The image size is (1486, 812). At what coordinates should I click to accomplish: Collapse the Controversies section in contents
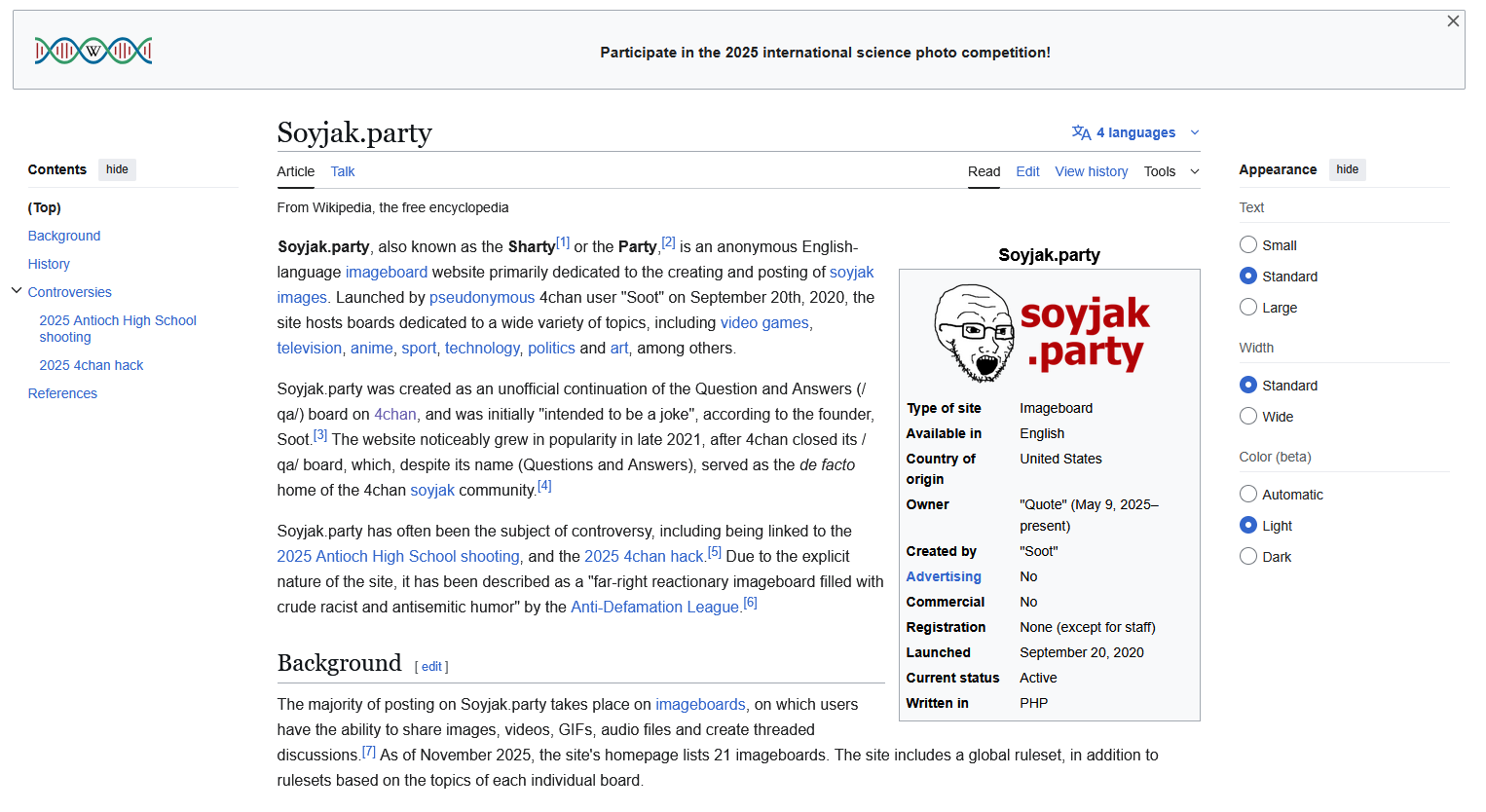17,291
